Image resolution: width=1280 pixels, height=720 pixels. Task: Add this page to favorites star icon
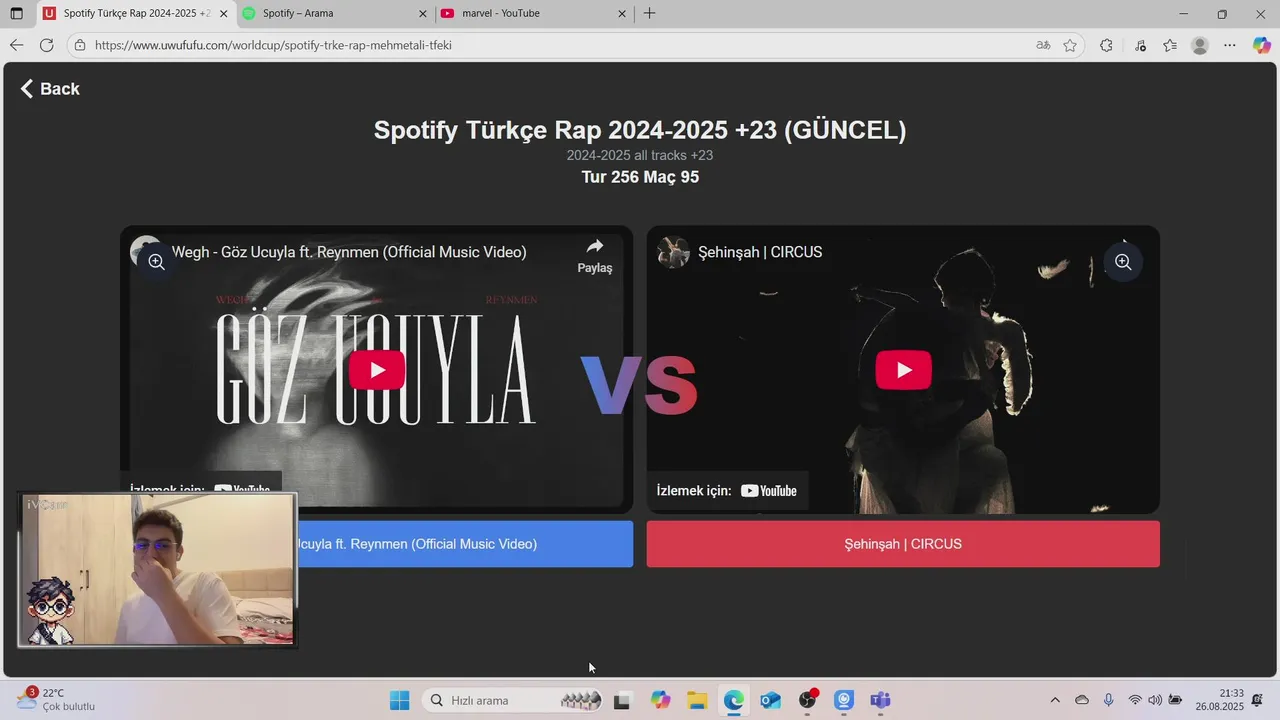(1070, 45)
